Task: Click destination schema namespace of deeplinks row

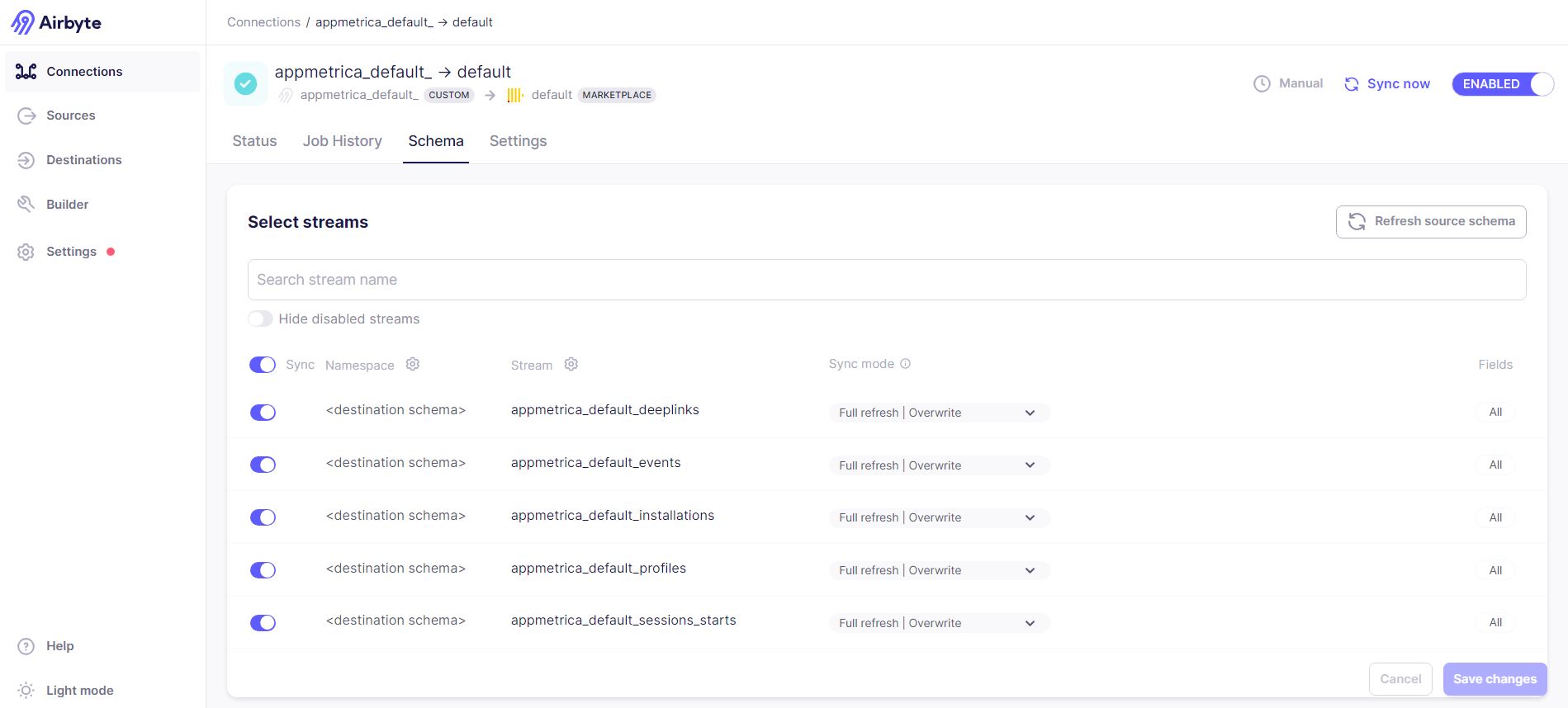Action: click(x=396, y=410)
